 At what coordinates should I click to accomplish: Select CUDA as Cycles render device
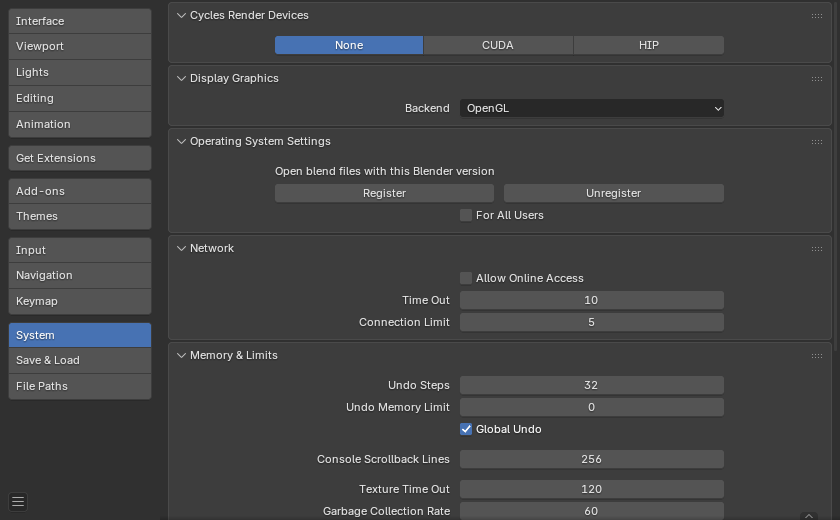coord(498,45)
